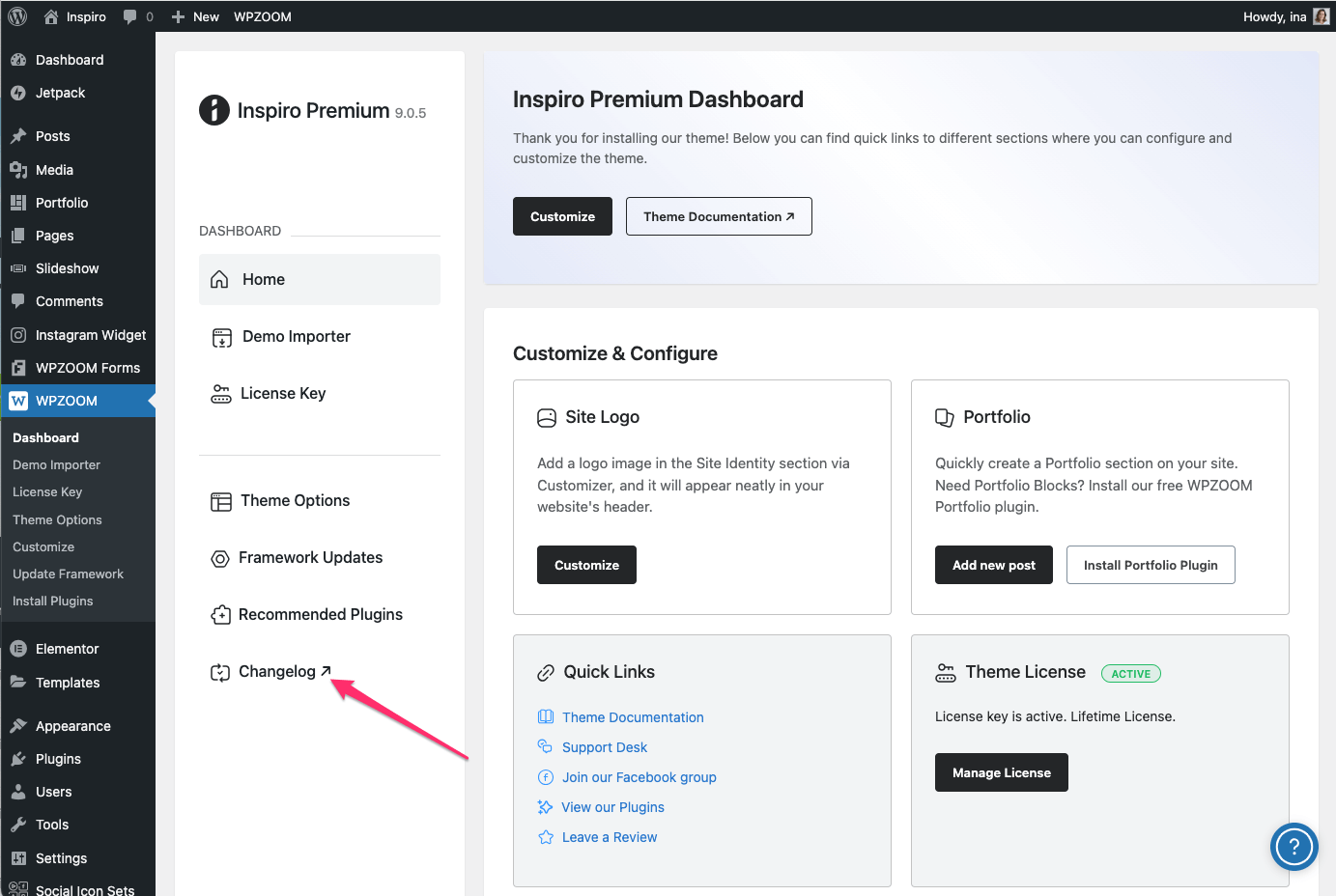Viewport: 1336px width, 896px height.
Task: Open Instagram Widget in the sidebar
Action: coord(90,335)
